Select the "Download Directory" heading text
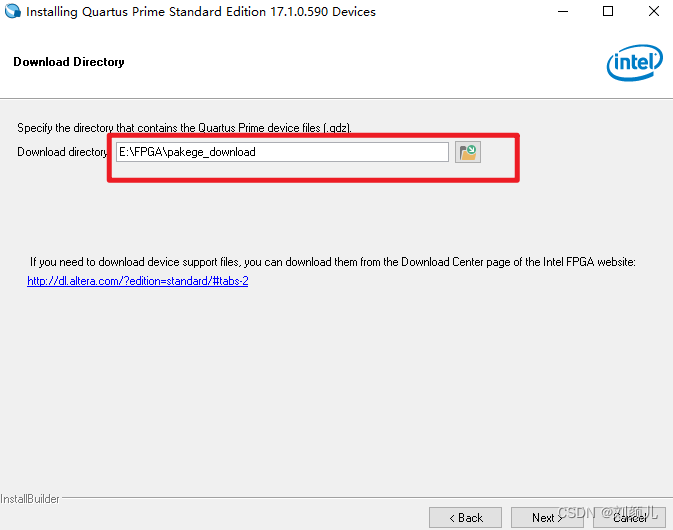 (x=69, y=62)
